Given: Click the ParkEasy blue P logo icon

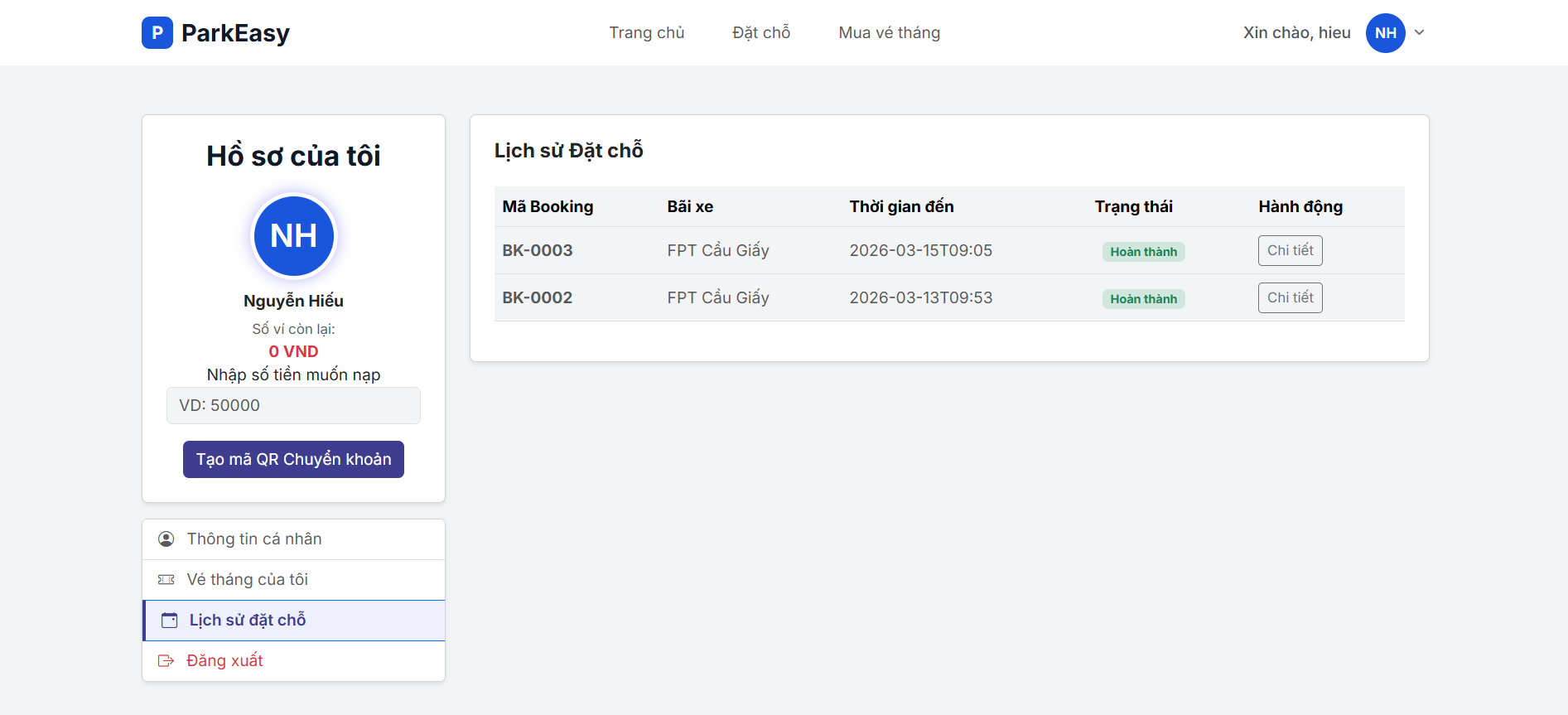Looking at the screenshot, I should click(157, 33).
